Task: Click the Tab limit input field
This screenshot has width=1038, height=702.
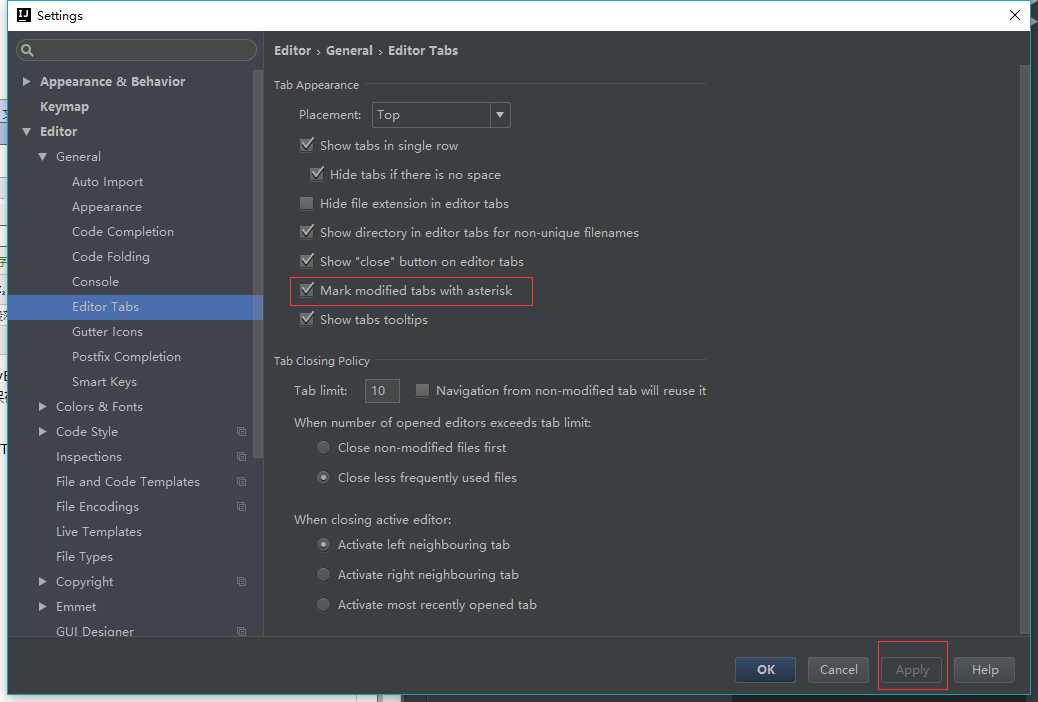Action: pos(382,391)
